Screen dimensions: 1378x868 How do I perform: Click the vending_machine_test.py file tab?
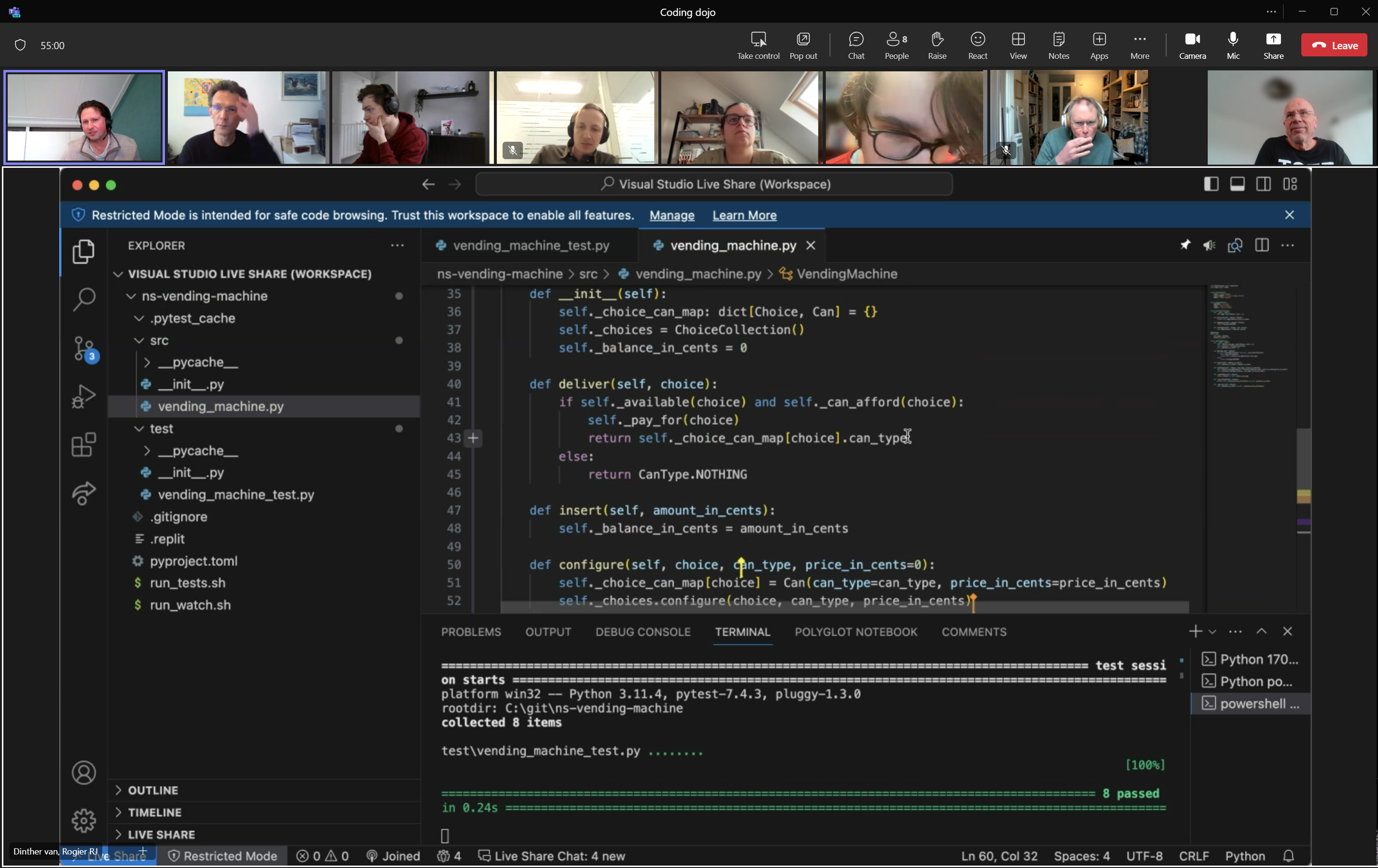[524, 245]
